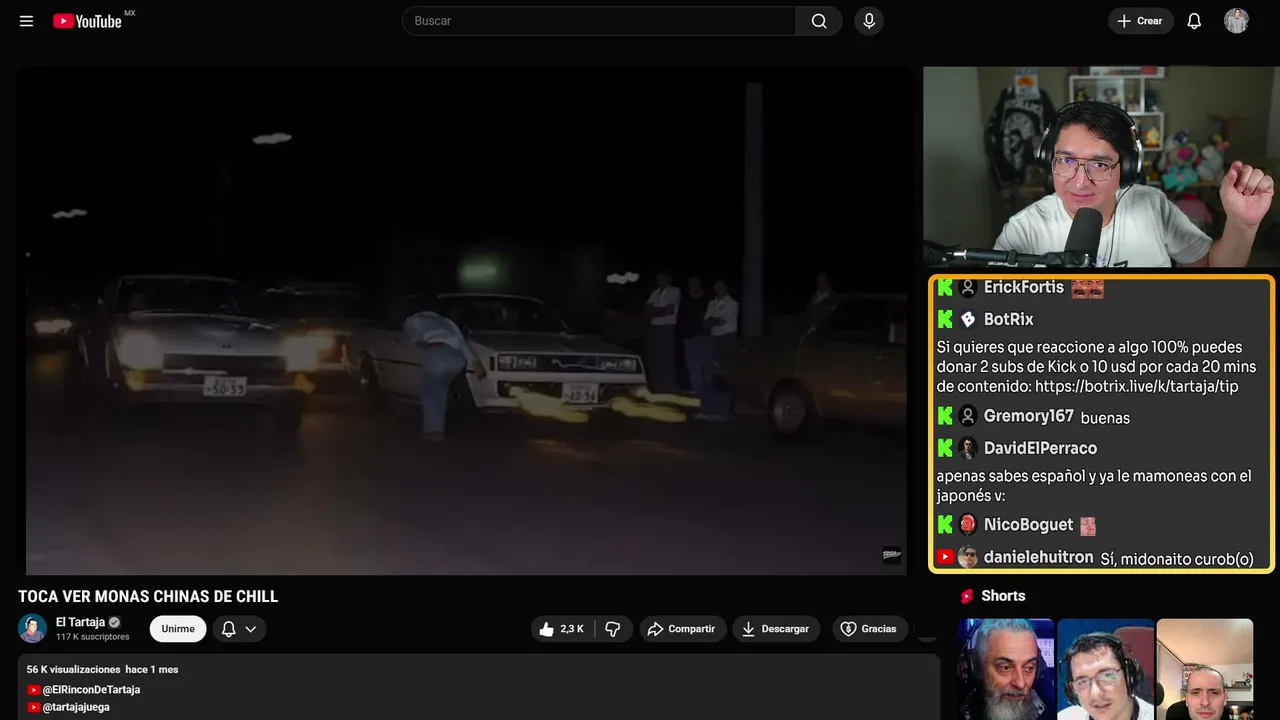Click the ErickFortis username in chat
The image size is (1280, 720).
click(x=1024, y=288)
